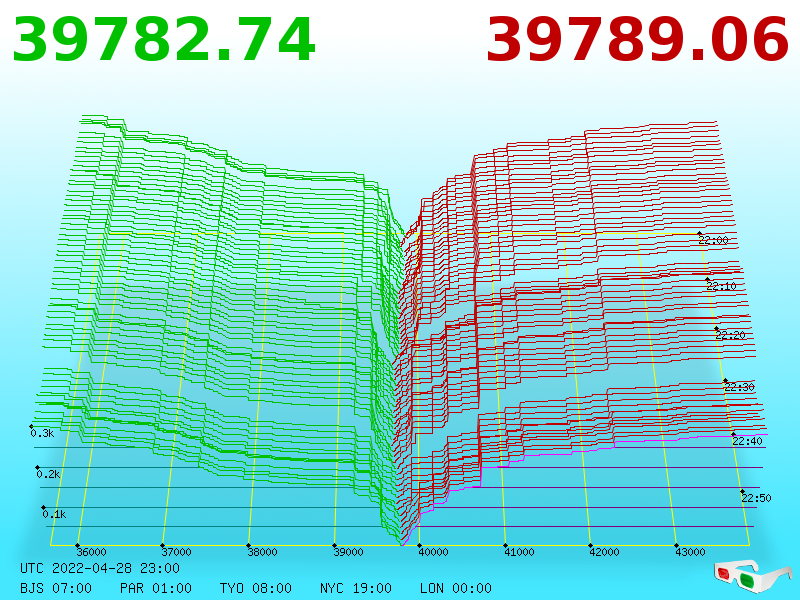The height and width of the screenshot is (600, 800).
Task: Click the 22:40 time axis marker
Action: pos(747,441)
